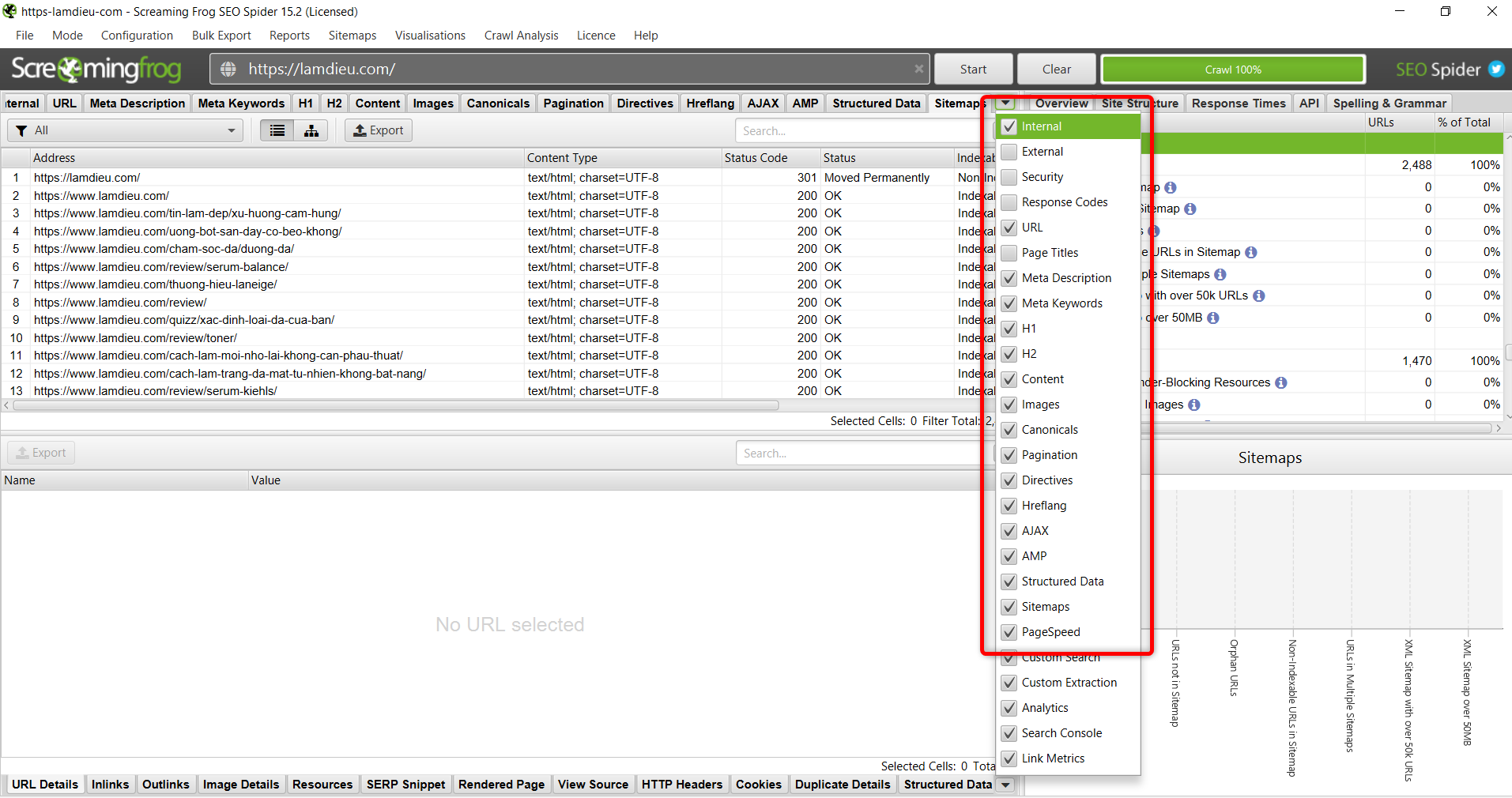Open the HTTP Headers bottom tab
Viewport: 1512px width, 798px height.
682,785
